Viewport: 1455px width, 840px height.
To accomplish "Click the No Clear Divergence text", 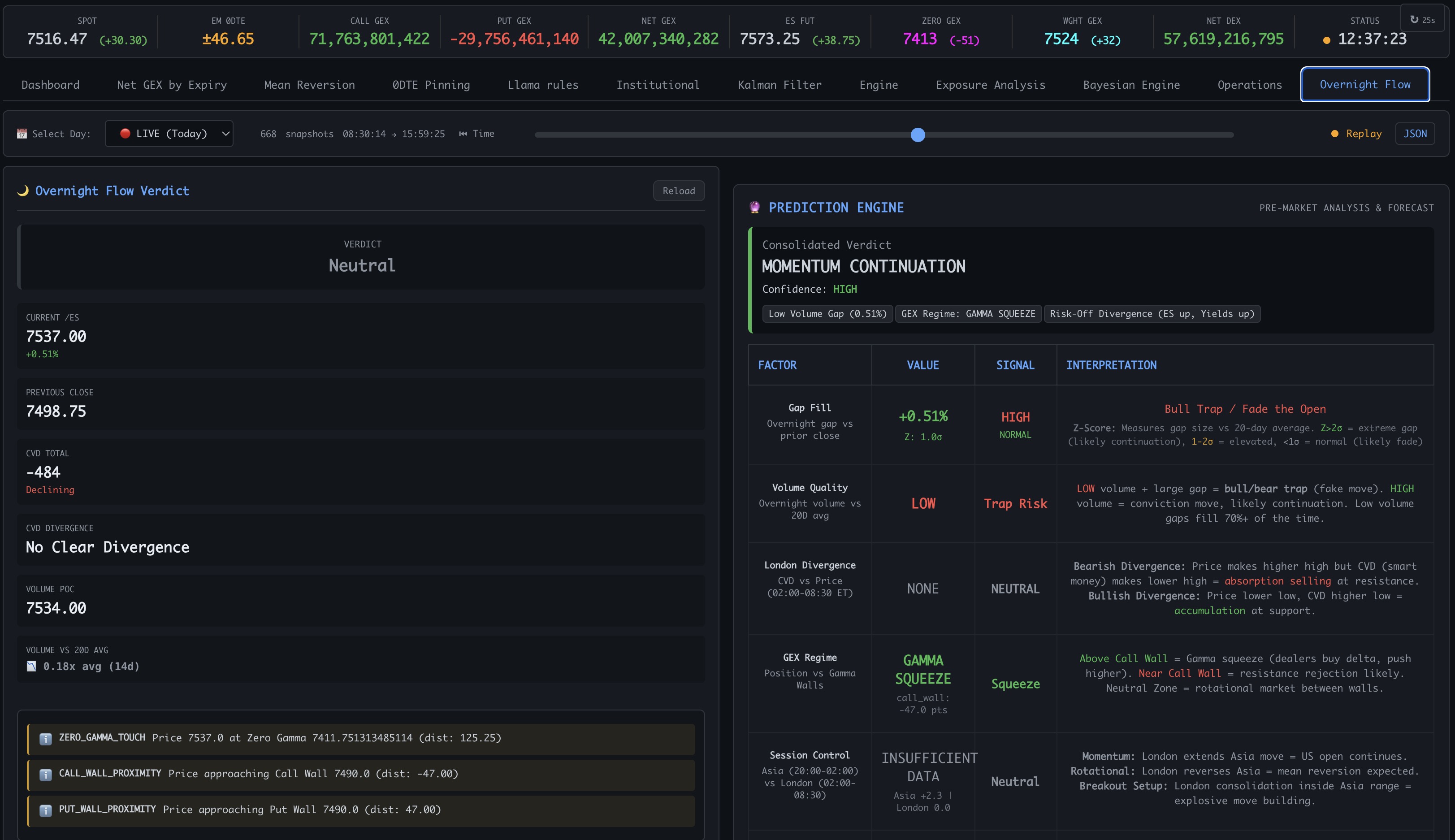I will 107,547.
